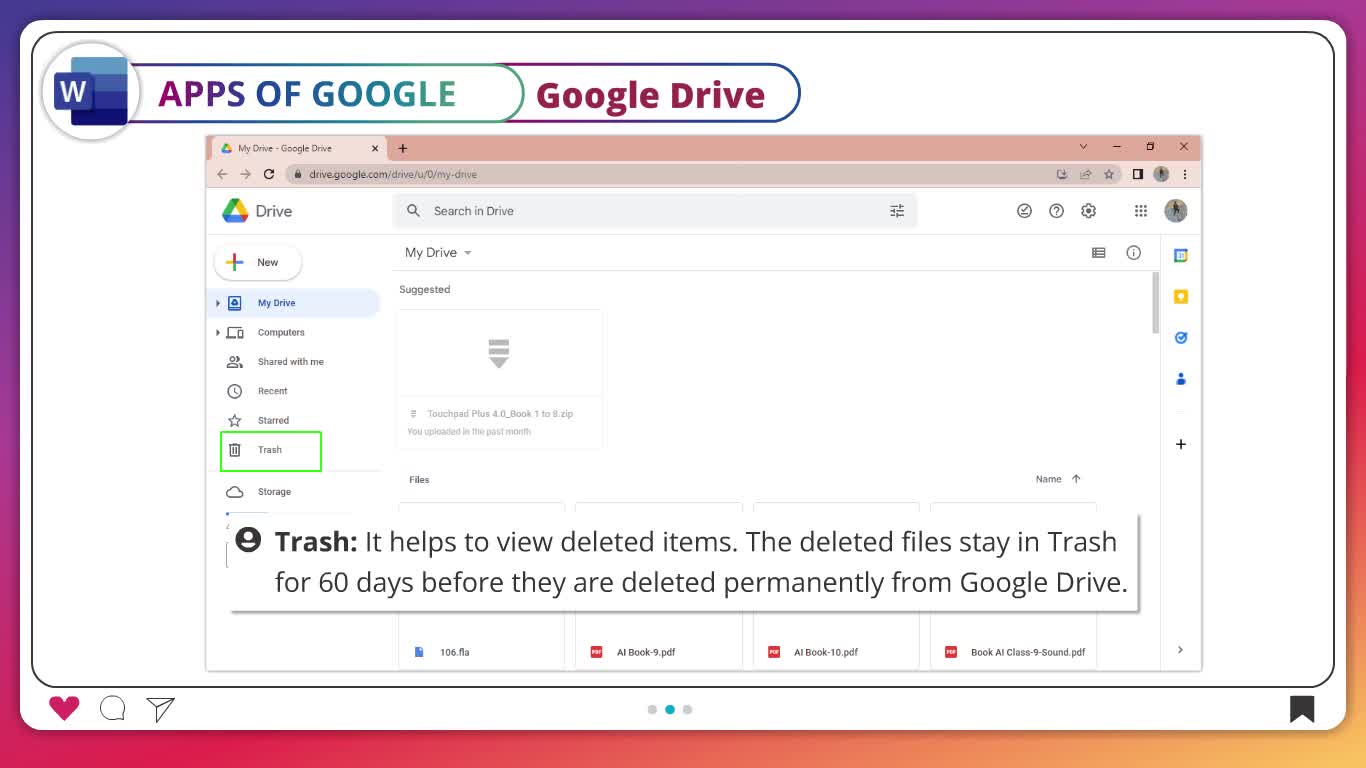The image size is (1366, 768).
Task: Click the heart like icon
Action: pos(64,709)
